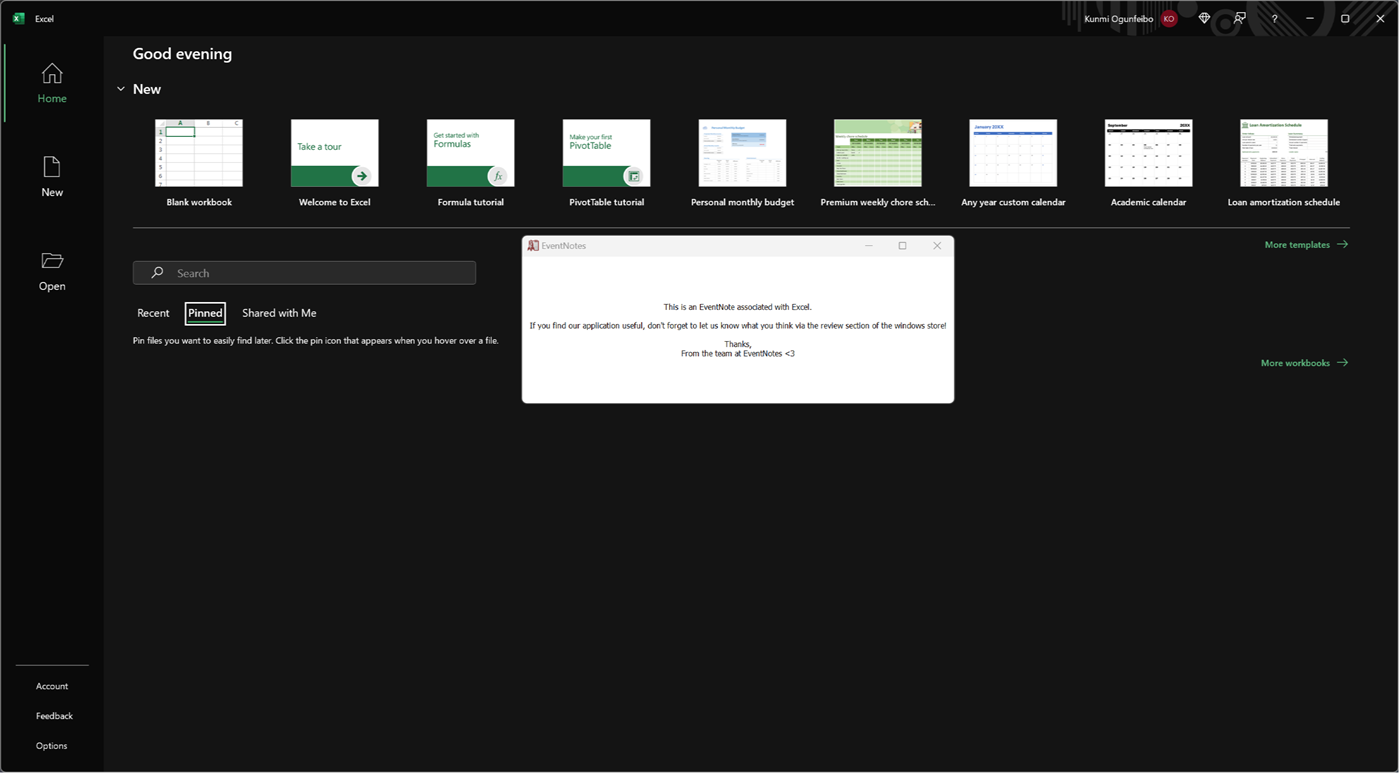Collapse the New templates section chevron
Image resolution: width=1399 pixels, height=773 pixels.
[121, 89]
